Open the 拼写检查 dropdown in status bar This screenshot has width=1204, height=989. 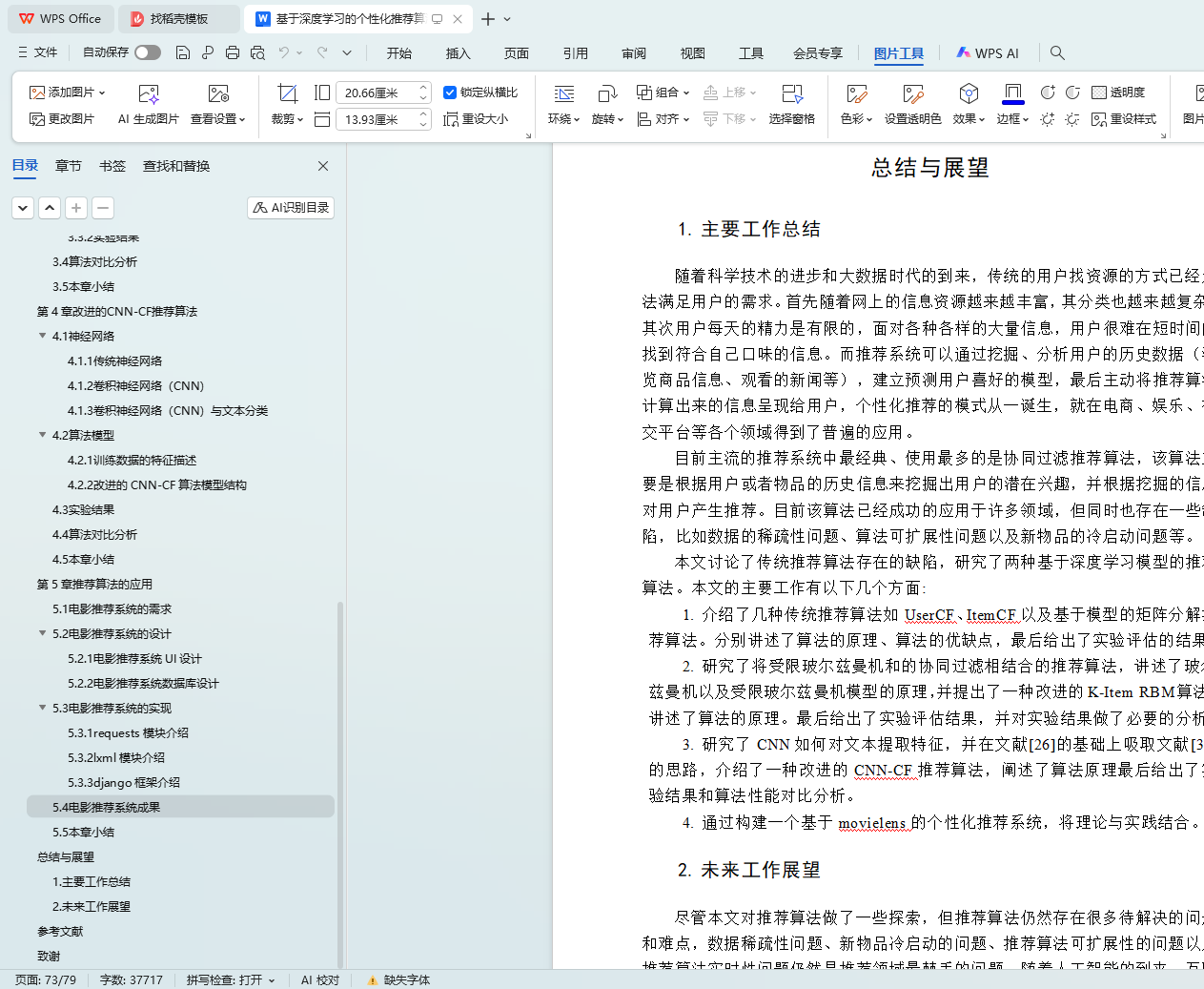(x=231, y=979)
